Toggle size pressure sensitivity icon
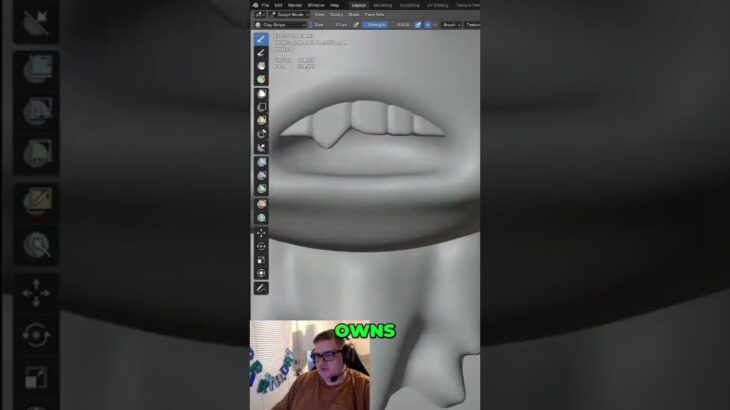Screen dimensions: 730x410 coord(356,25)
